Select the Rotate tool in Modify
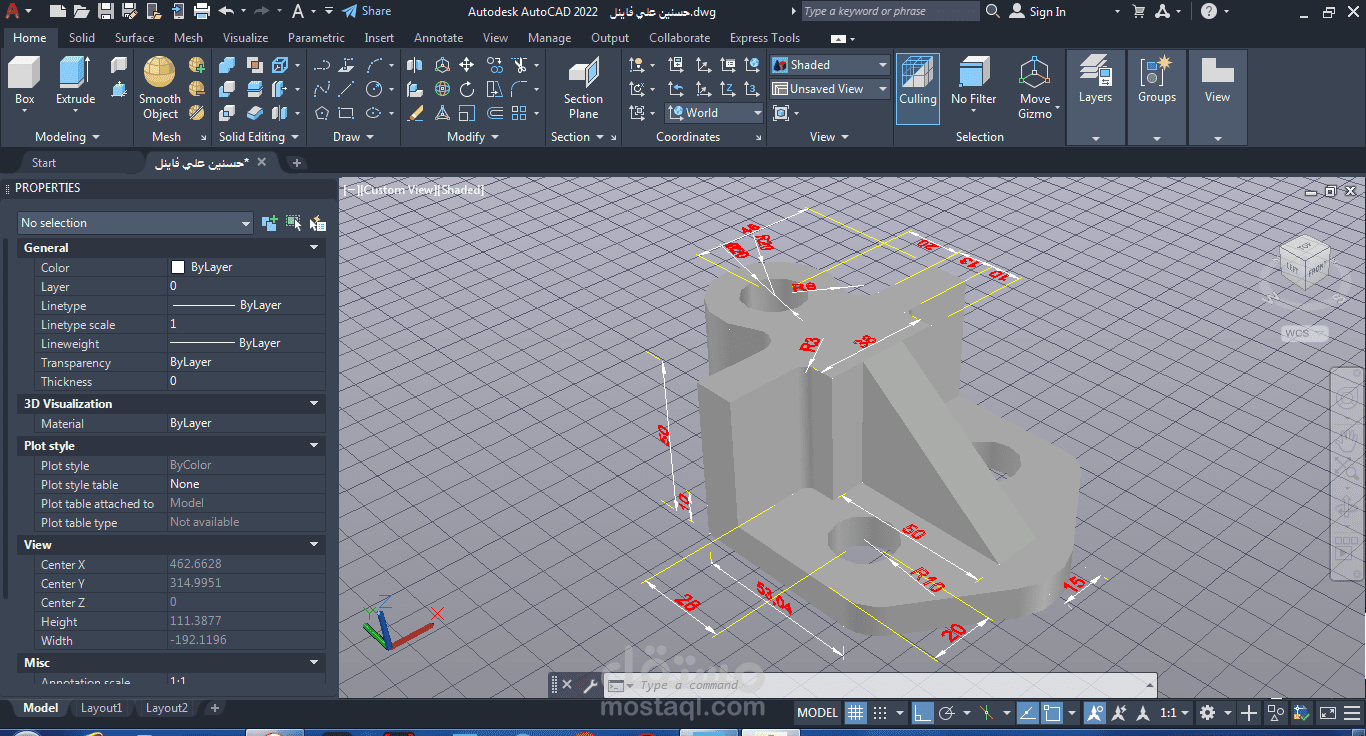The width and height of the screenshot is (1366, 736). 466,89
